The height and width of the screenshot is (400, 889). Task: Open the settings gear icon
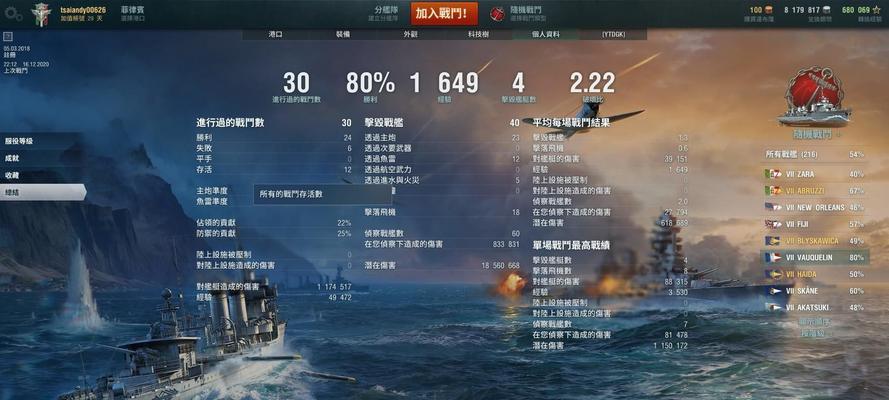tap(12, 14)
